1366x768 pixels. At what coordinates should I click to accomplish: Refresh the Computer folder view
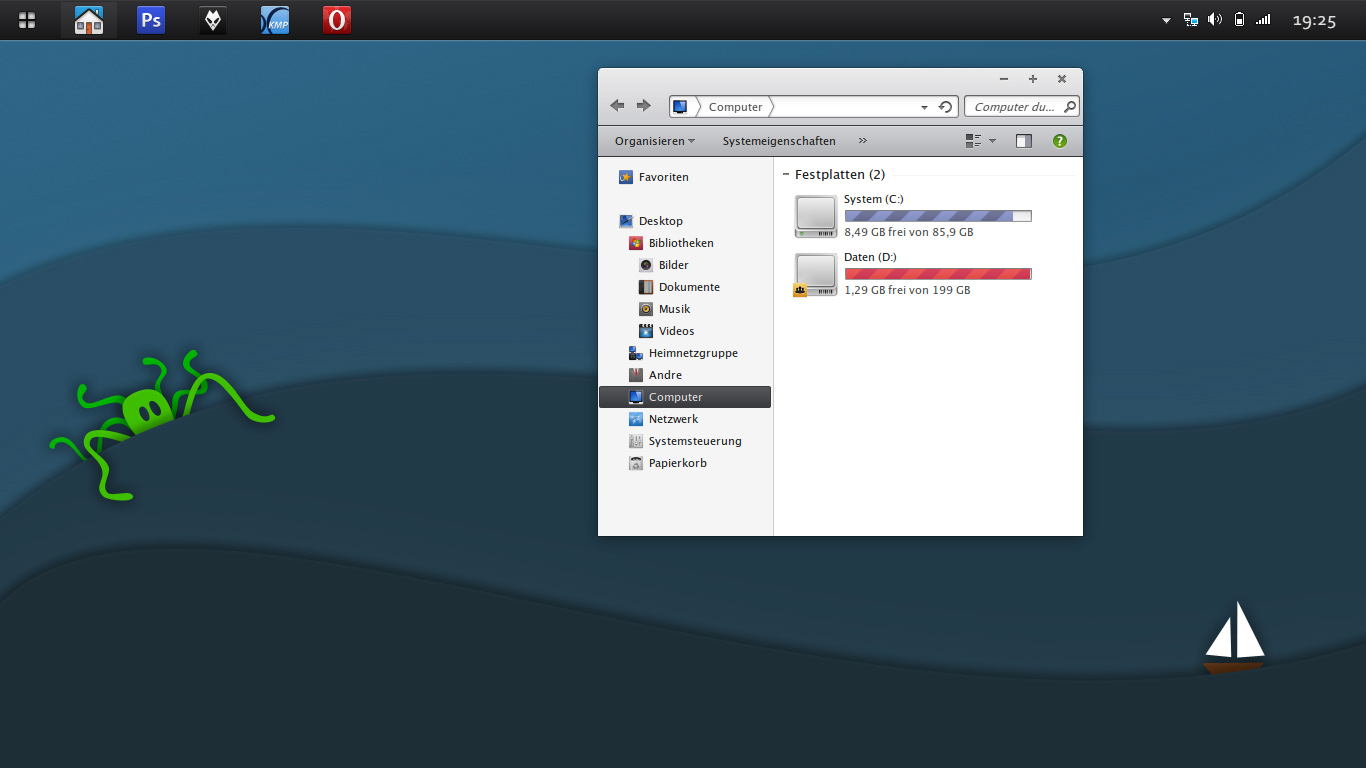pos(946,107)
